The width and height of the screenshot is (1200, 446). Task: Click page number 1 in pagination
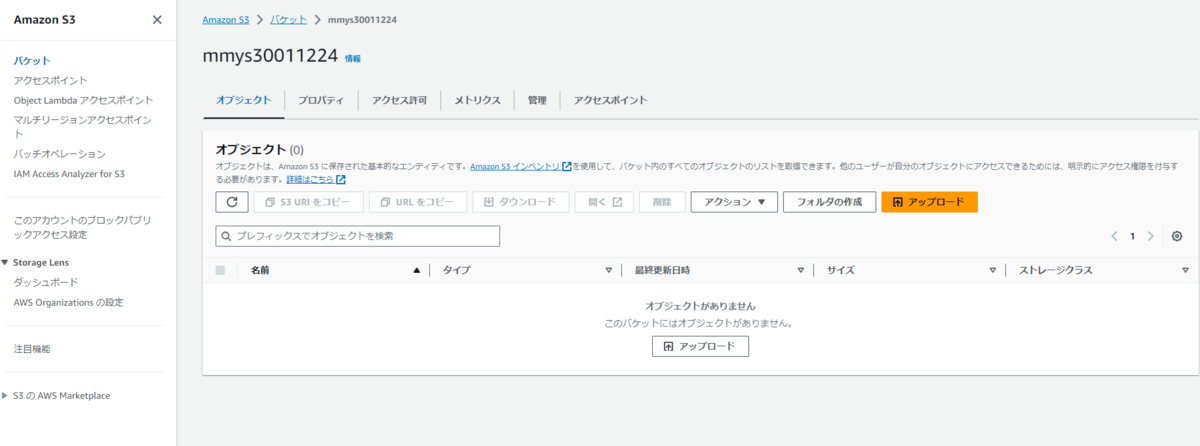[1133, 236]
